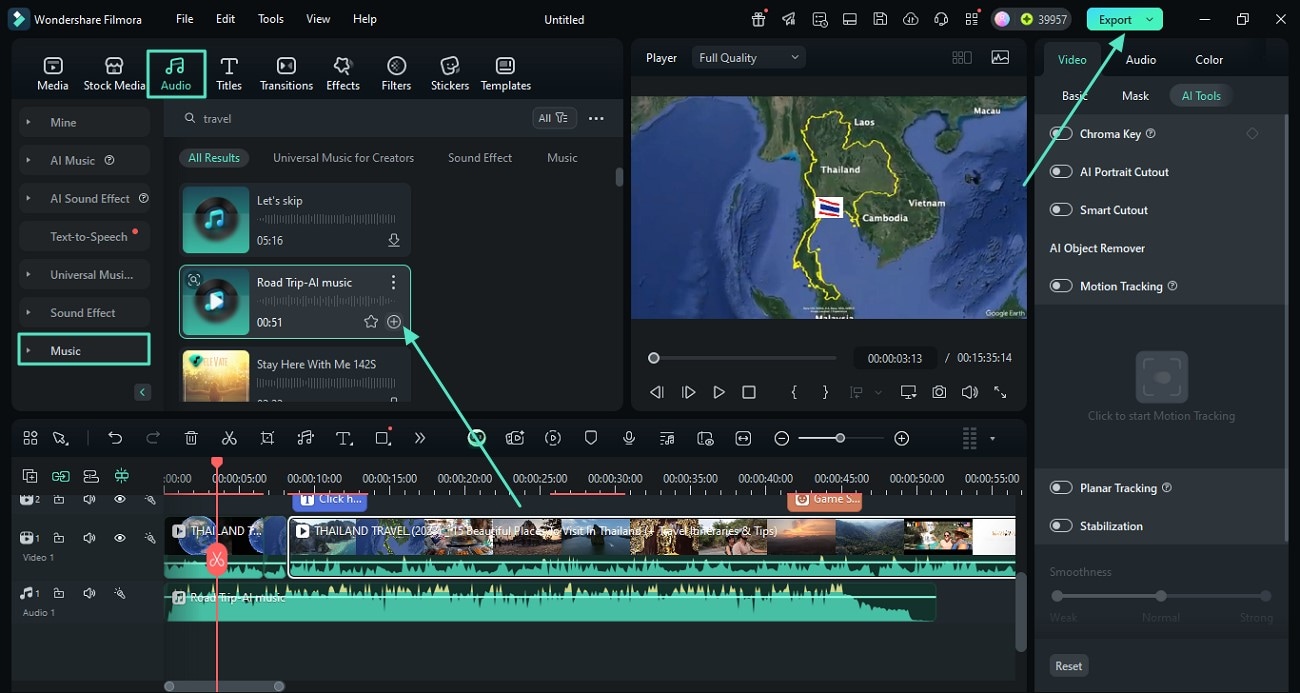The image size is (1300, 693).
Task: Open the Stickers panel
Action: [450, 74]
